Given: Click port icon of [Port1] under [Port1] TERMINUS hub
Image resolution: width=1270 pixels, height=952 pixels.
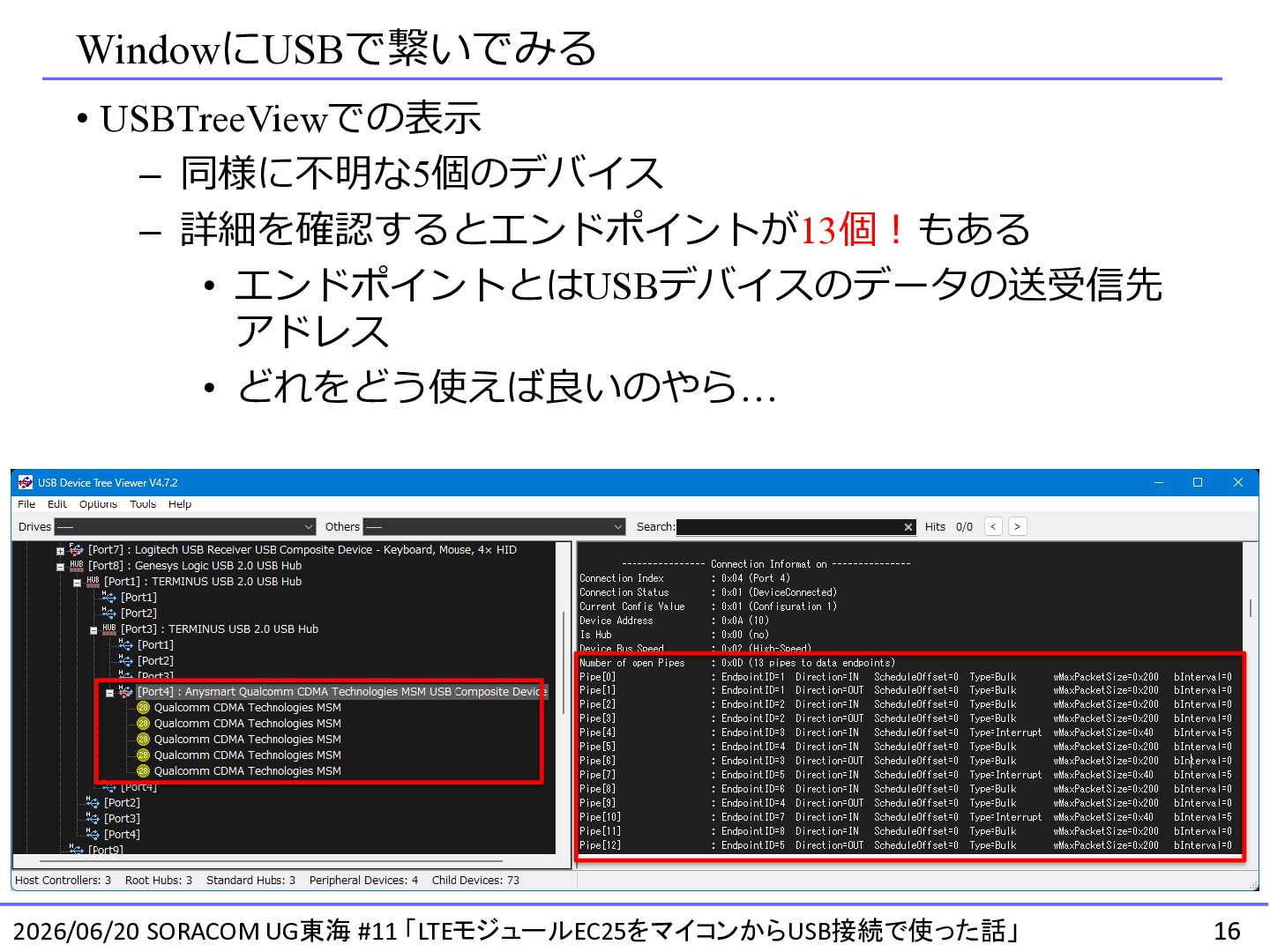Looking at the screenshot, I should [x=109, y=598].
